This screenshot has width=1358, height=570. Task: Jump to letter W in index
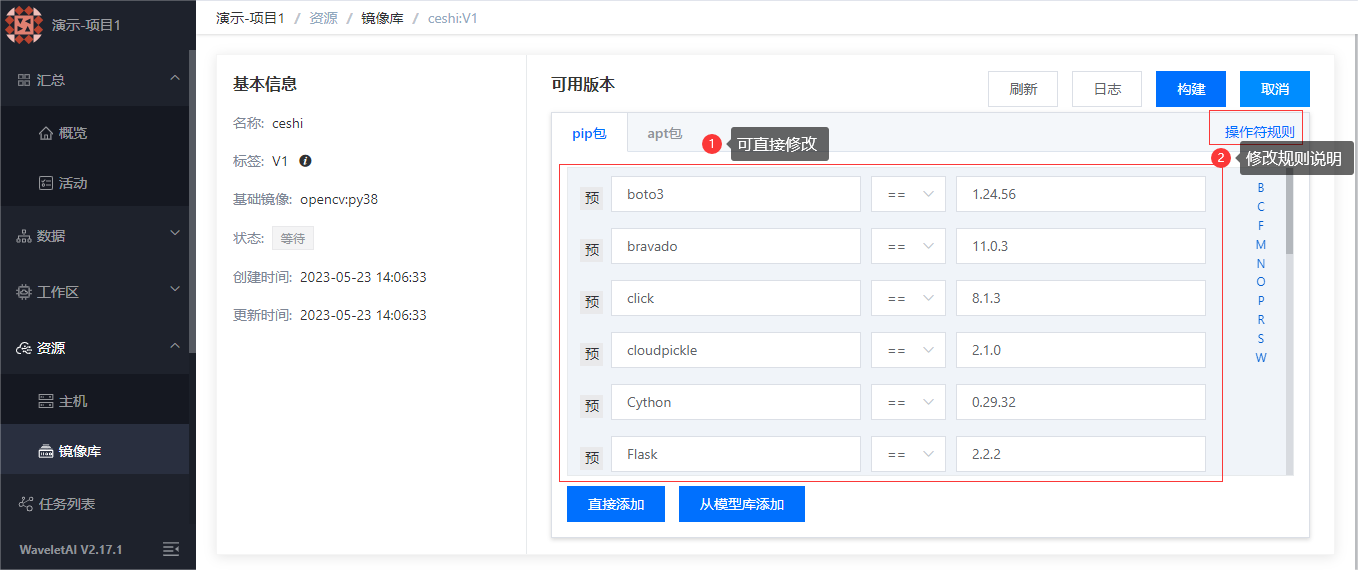(1261, 358)
